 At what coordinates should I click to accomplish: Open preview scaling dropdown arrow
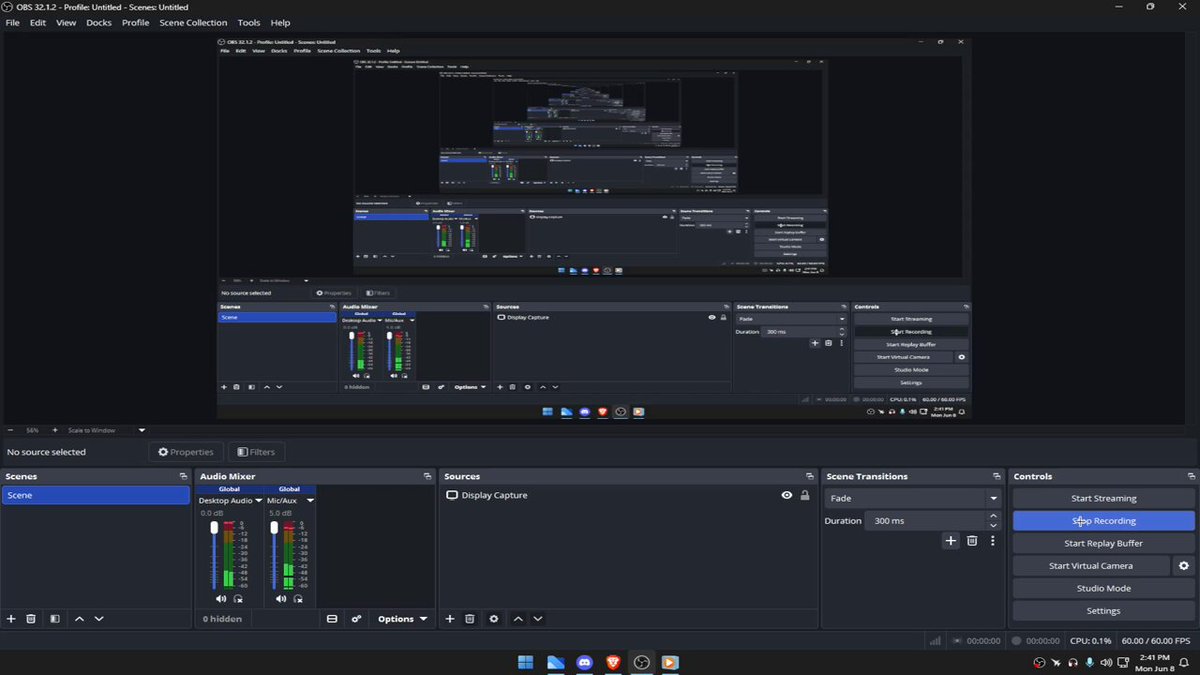pyautogui.click(x=142, y=430)
